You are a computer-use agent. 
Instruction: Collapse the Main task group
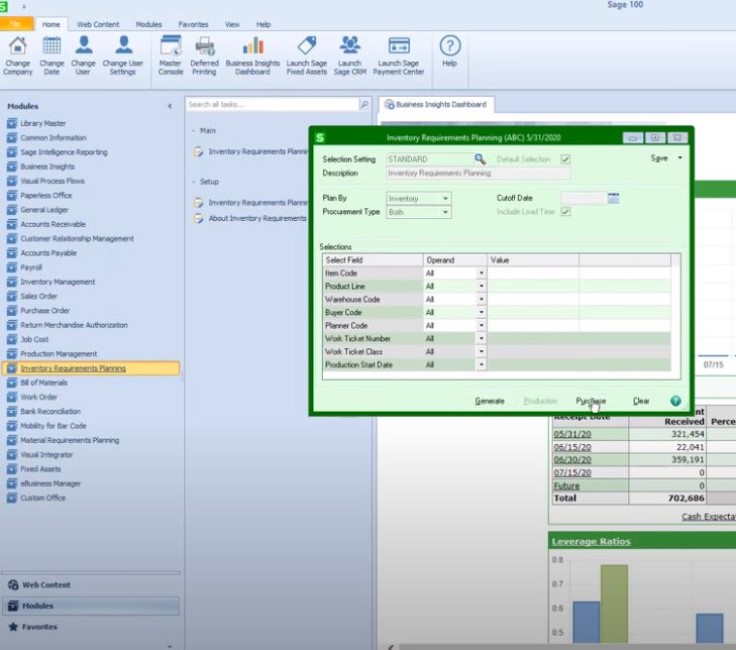click(194, 130)
